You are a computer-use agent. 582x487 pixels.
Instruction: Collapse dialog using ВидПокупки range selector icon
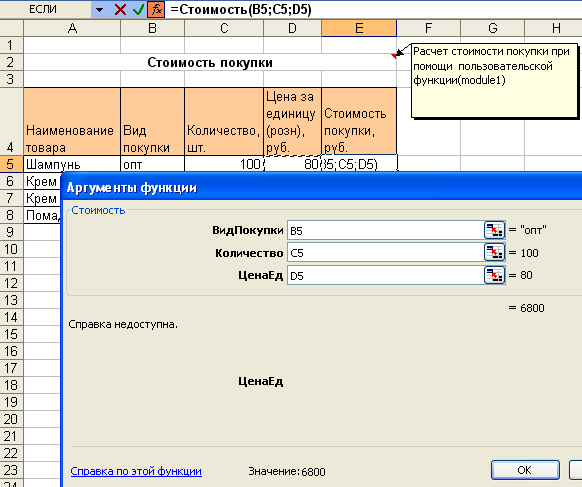494,230
